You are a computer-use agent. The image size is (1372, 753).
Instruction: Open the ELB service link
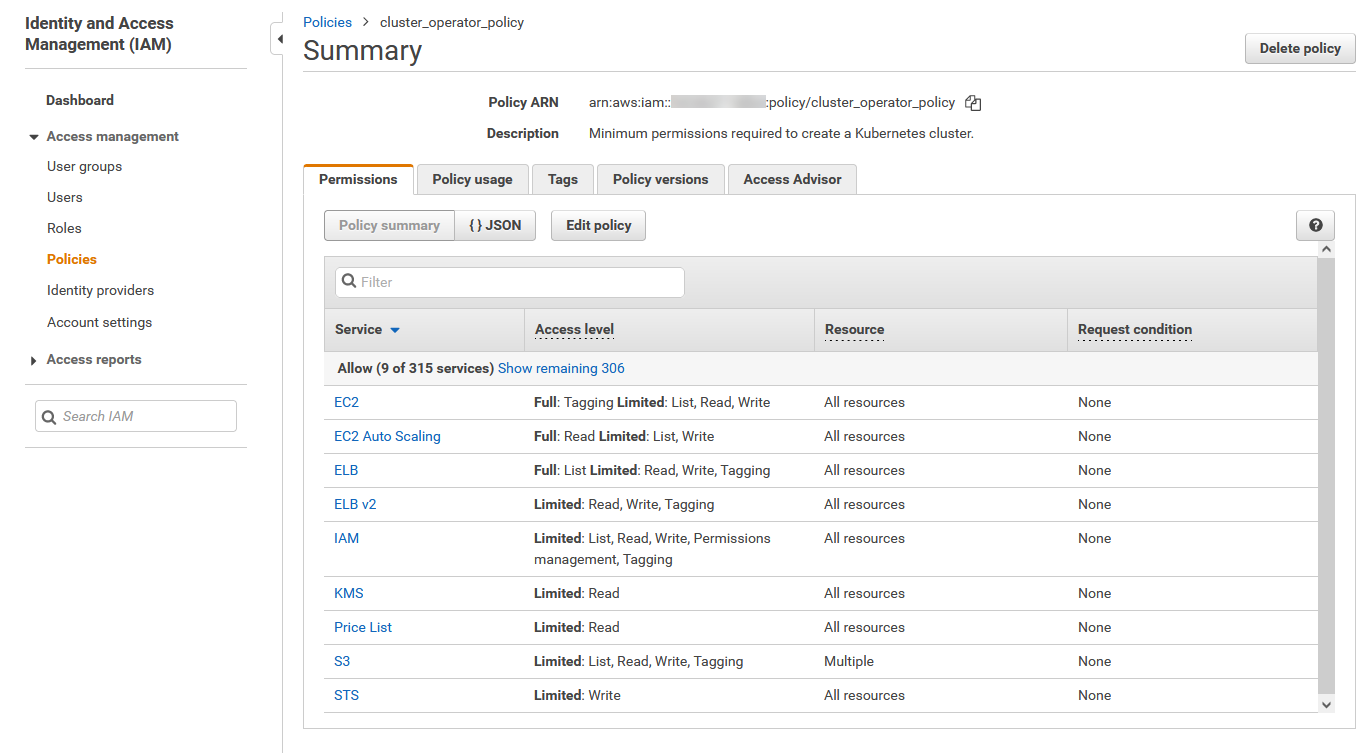pyautogui.click(x=346, y=471)
